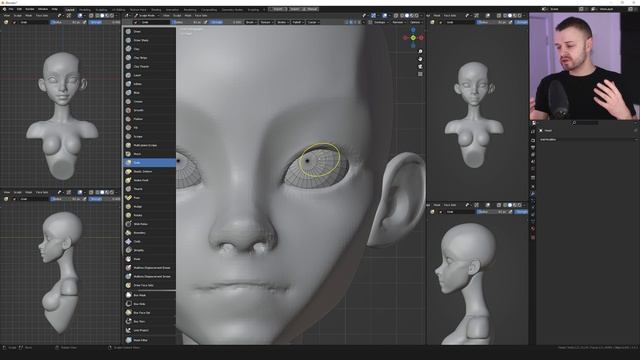Select the Flatten brush

click(149, 119)
